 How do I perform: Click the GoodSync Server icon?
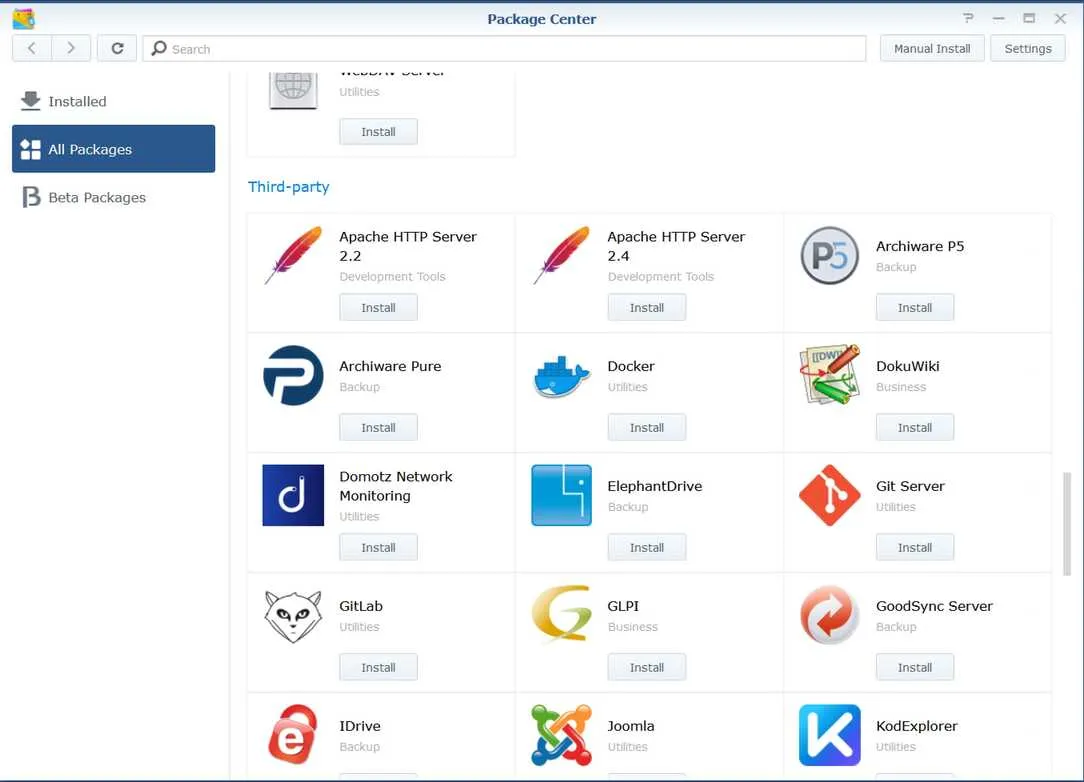(828, 615)
